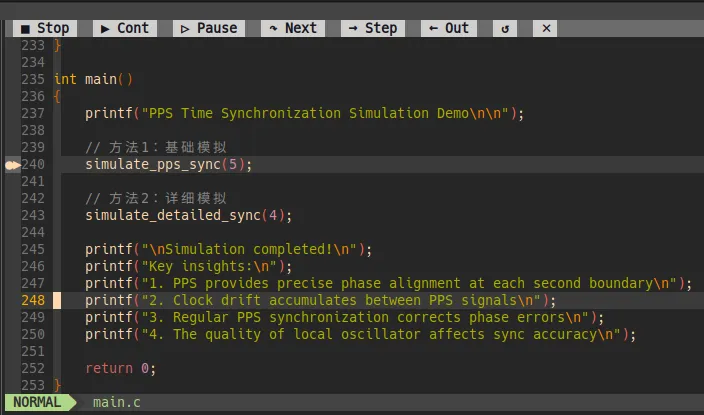
Task: Click the PPS Time Synchronization printf line
Action: point(304,113)
